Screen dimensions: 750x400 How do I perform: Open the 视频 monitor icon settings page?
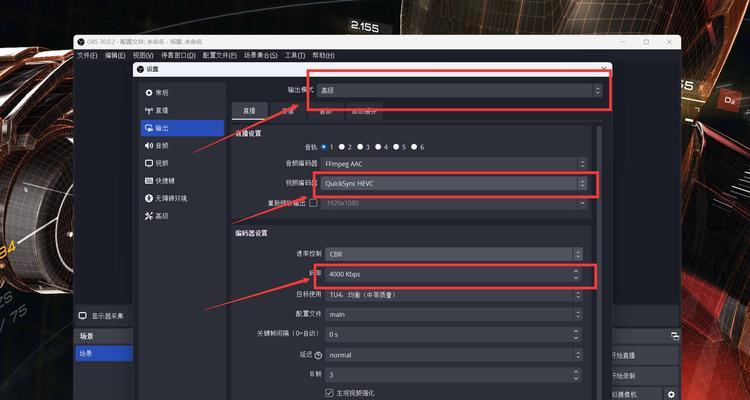pos(149,163)
